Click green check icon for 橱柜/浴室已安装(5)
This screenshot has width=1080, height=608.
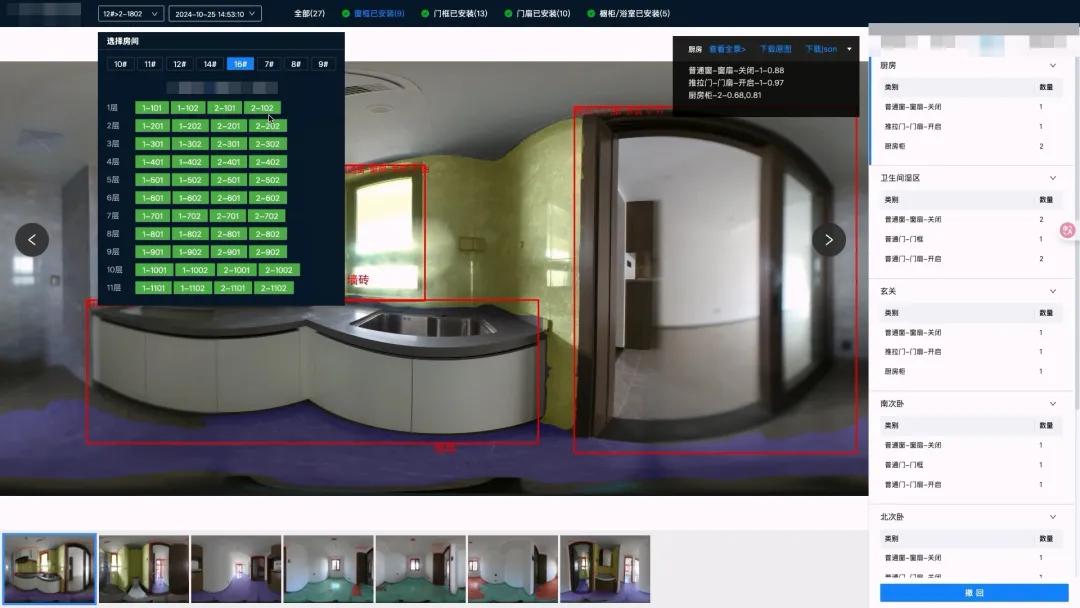[590, 14]
